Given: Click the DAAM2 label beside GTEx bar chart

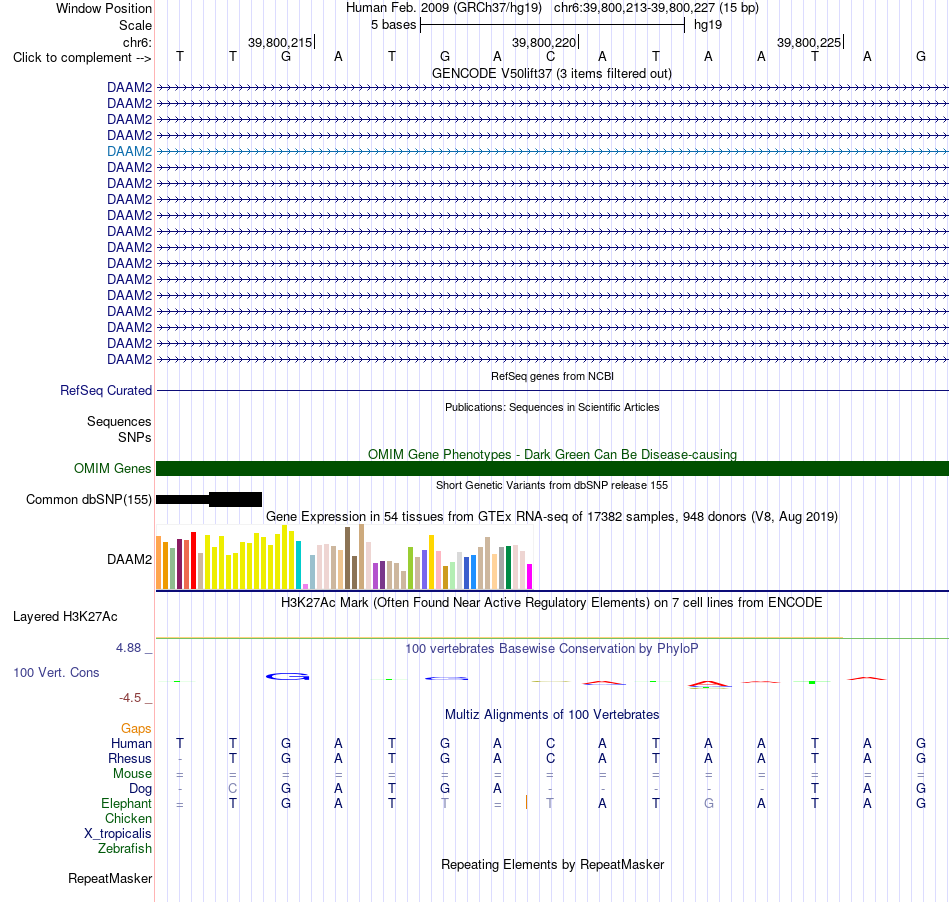Looking at the screenshot, I should pos(129,560).
